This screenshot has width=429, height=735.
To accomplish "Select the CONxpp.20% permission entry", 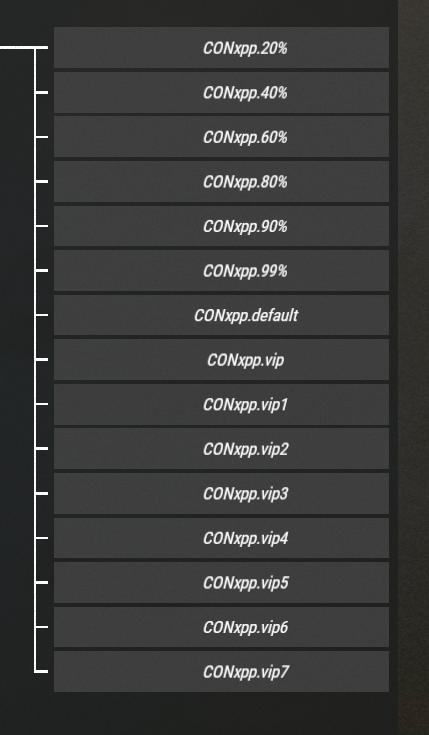I will 221,48.
